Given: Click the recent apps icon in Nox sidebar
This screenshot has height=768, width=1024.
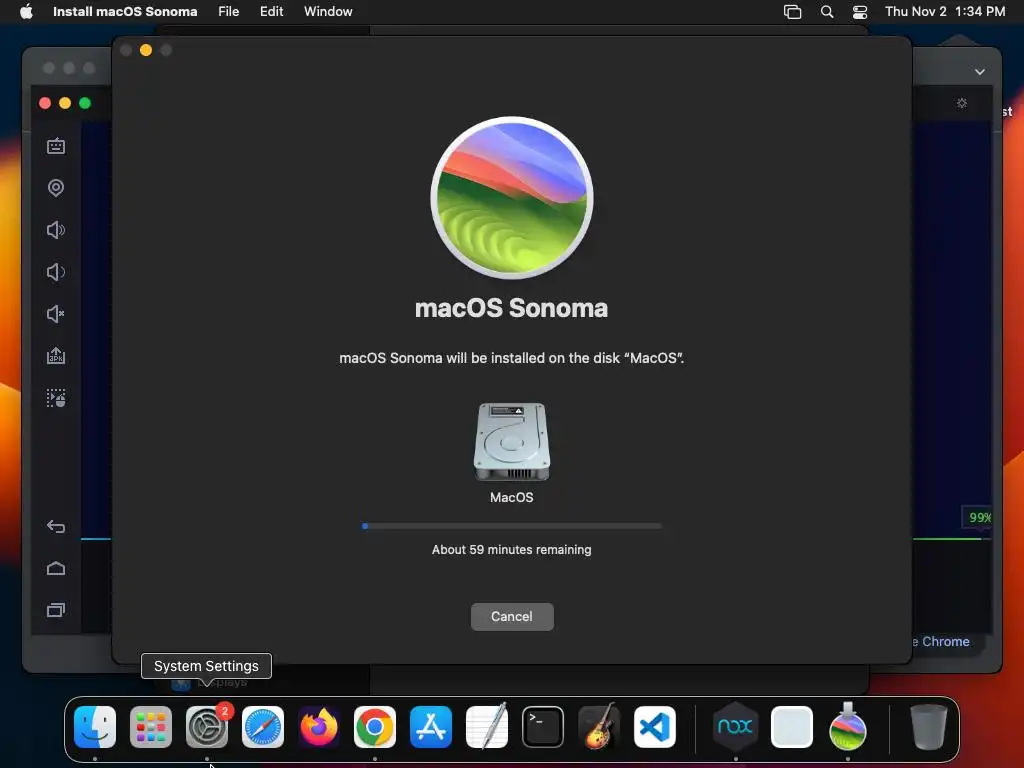Looking at the screenshot, I should tap(56, 610).
